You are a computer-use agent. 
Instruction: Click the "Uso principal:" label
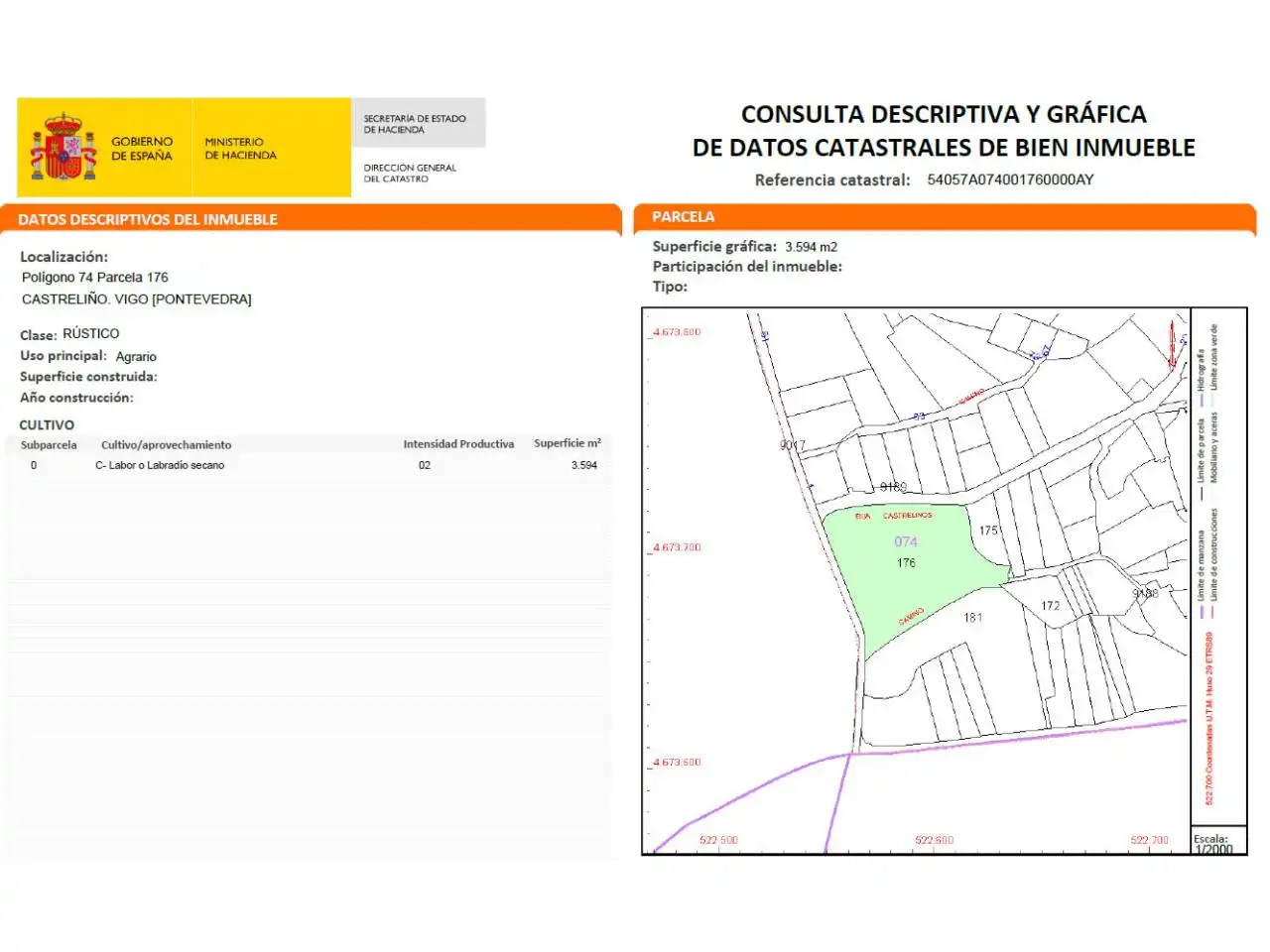(63, 356)
